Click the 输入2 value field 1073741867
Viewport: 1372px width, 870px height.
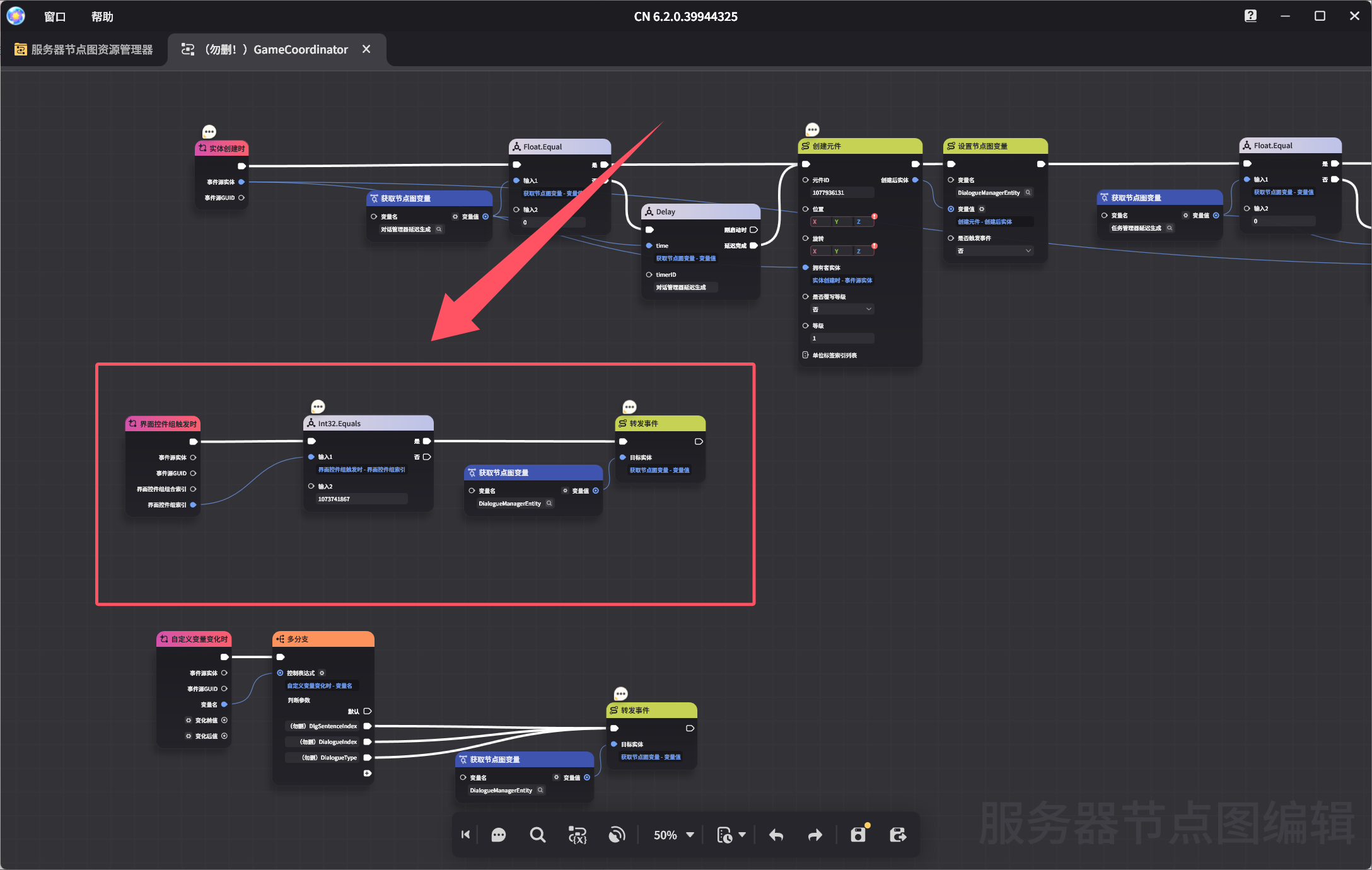[361, 499]
